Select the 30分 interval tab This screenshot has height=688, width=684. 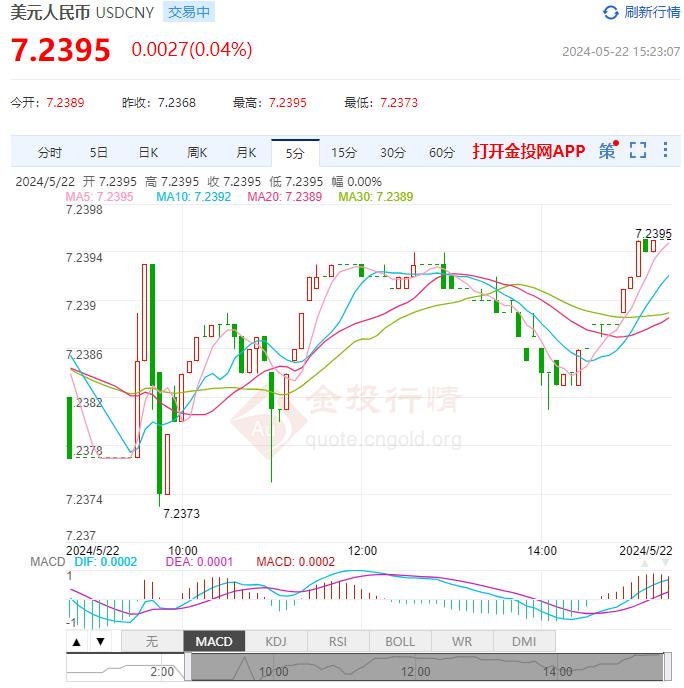pyautogui.click(x=393, y=152)
